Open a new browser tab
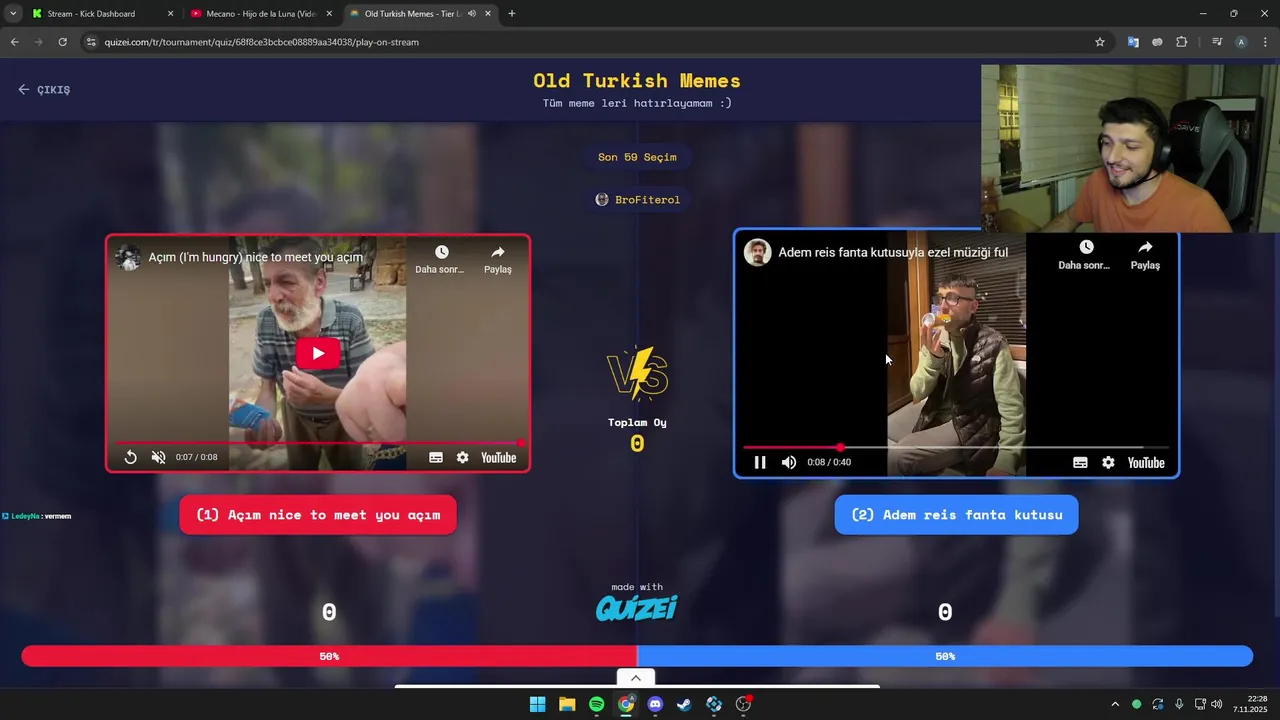The width and height of the screenshot is (1280, 720). 512,14
